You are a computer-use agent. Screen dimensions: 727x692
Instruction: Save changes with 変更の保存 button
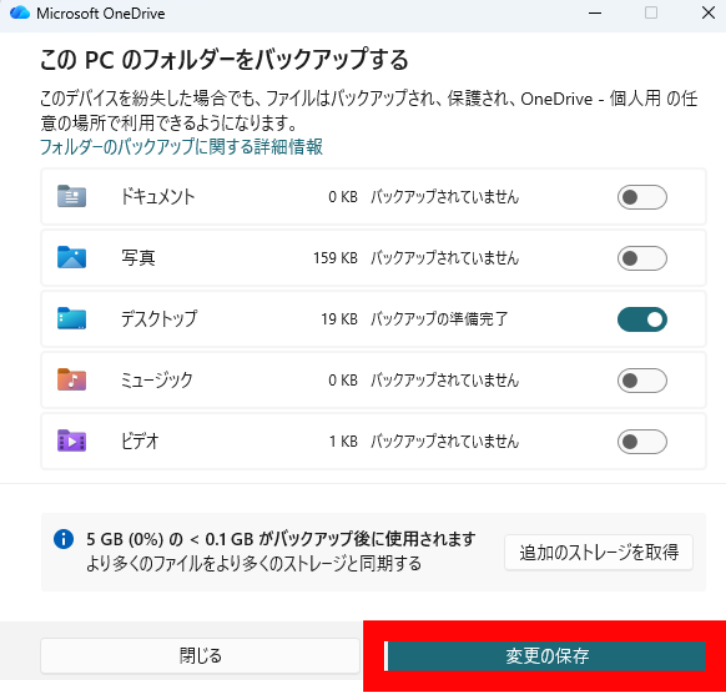[x=545, y=656]
